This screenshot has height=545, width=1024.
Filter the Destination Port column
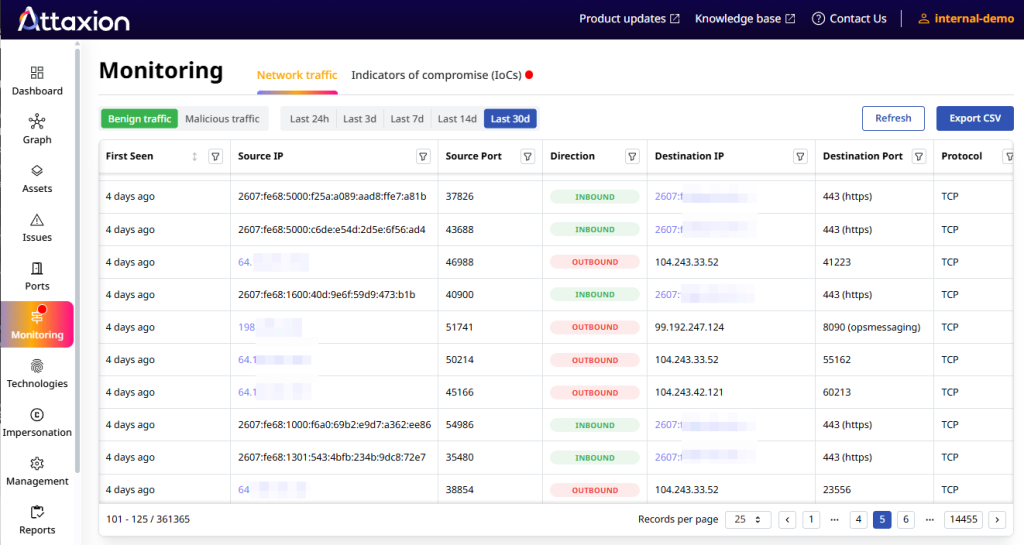coord(919,157)
